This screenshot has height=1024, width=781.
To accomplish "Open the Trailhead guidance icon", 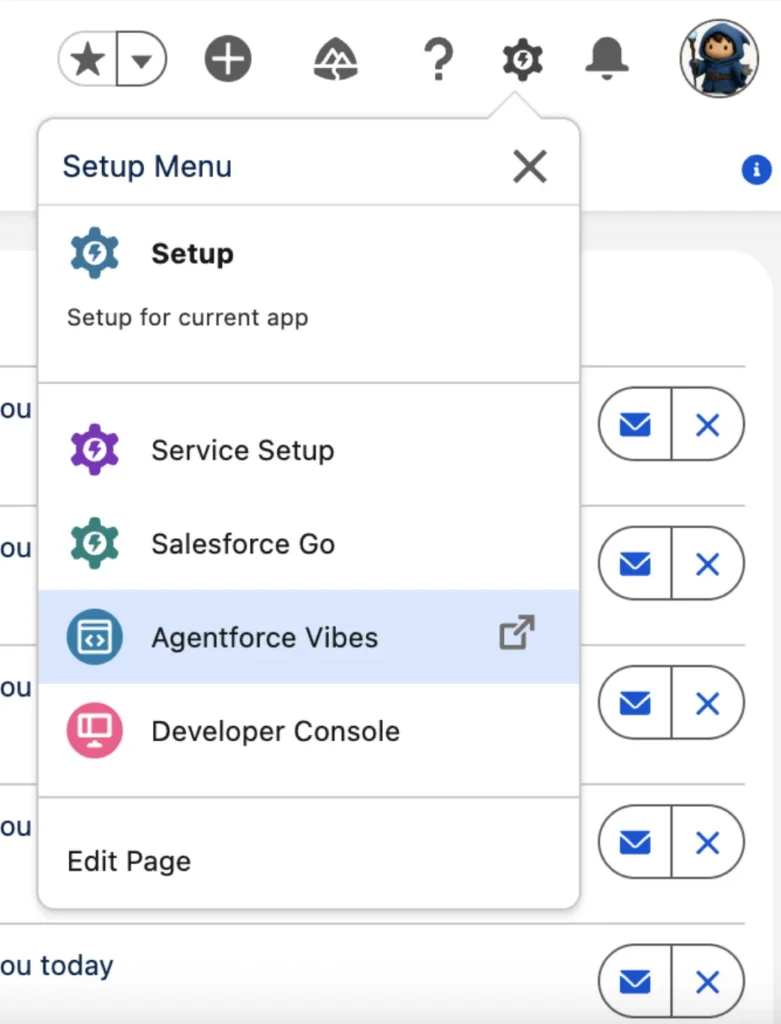I will [335, 61].
